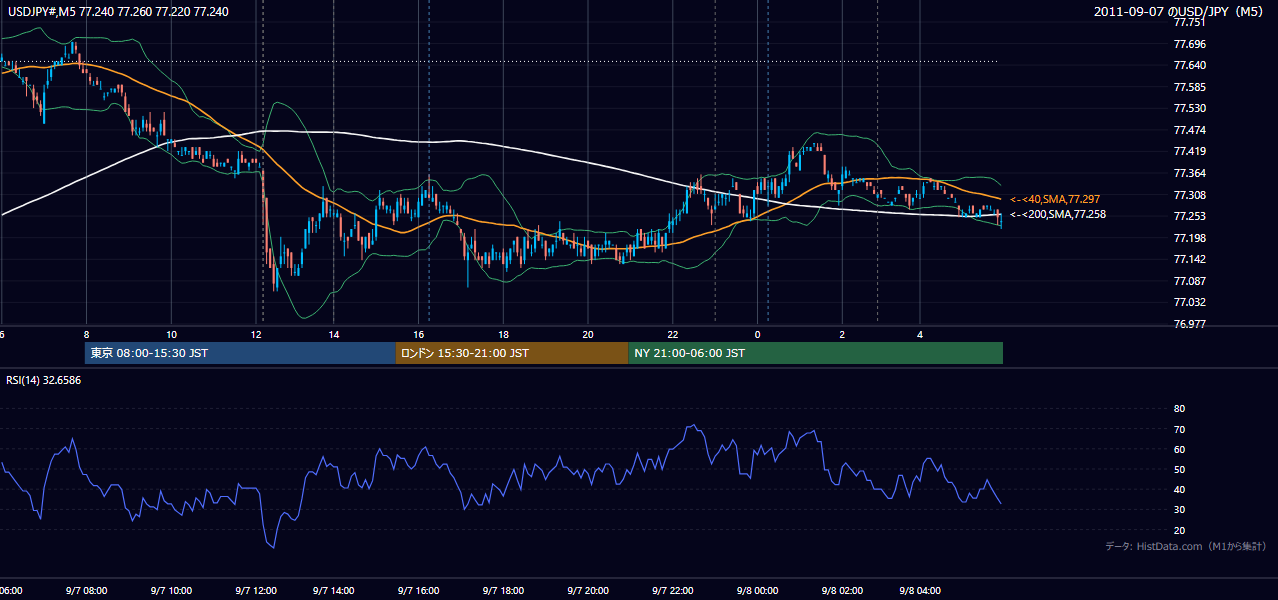Click RSI axis level 70

(x=1179, y=429)
